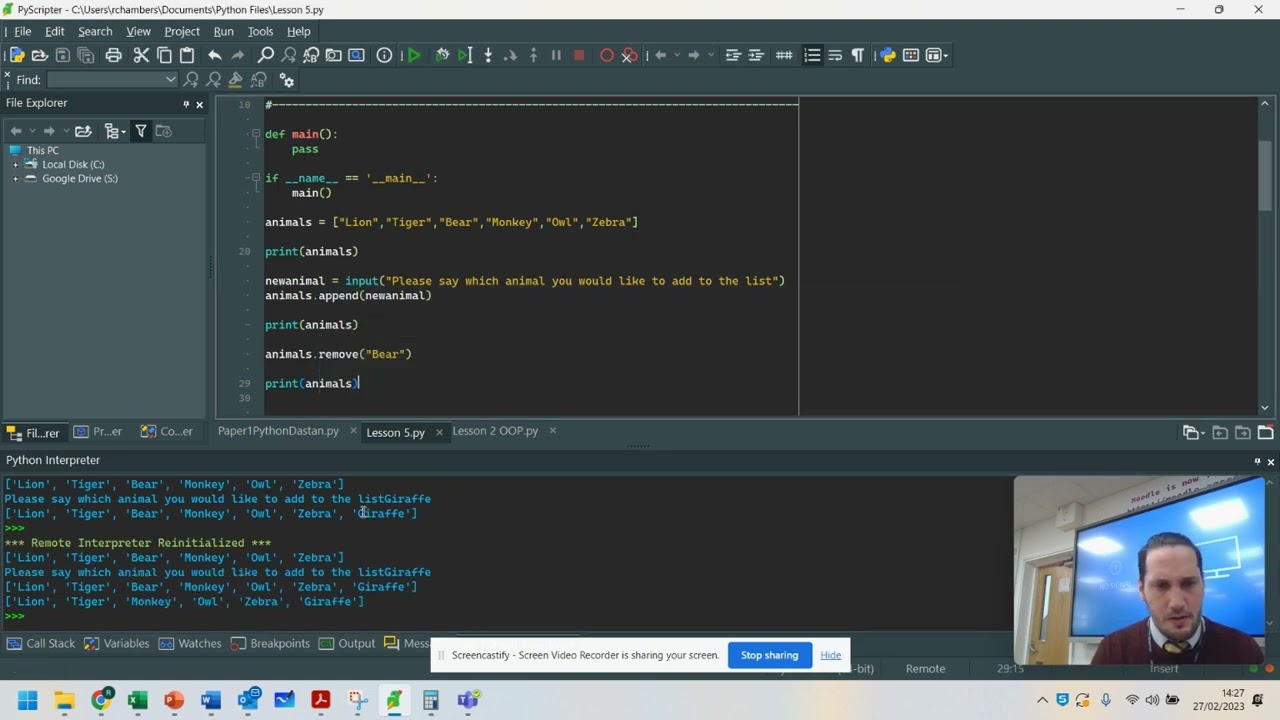Print the current file
Viewport: 1280px width, 720px height.
[x=113, y=55]
